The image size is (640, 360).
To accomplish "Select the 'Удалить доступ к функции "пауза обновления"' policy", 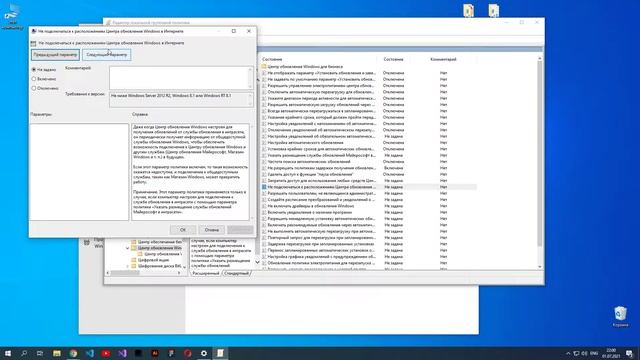I will (x=310, y=174).
